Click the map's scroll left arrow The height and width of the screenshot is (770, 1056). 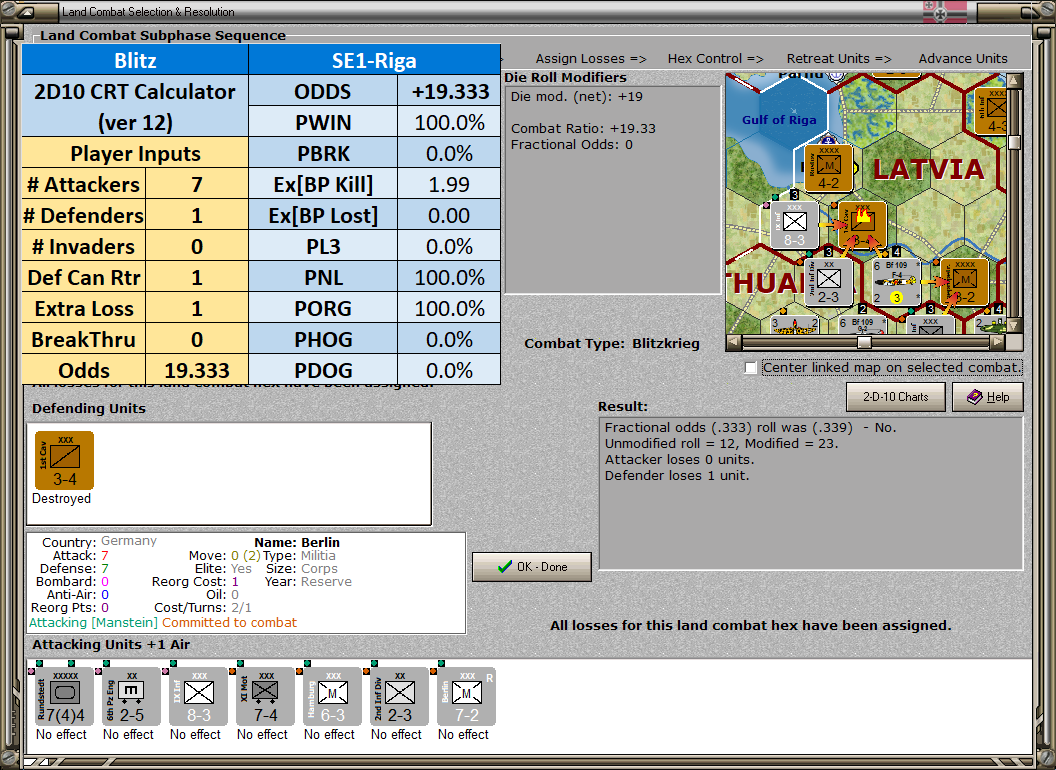[734, 342]
